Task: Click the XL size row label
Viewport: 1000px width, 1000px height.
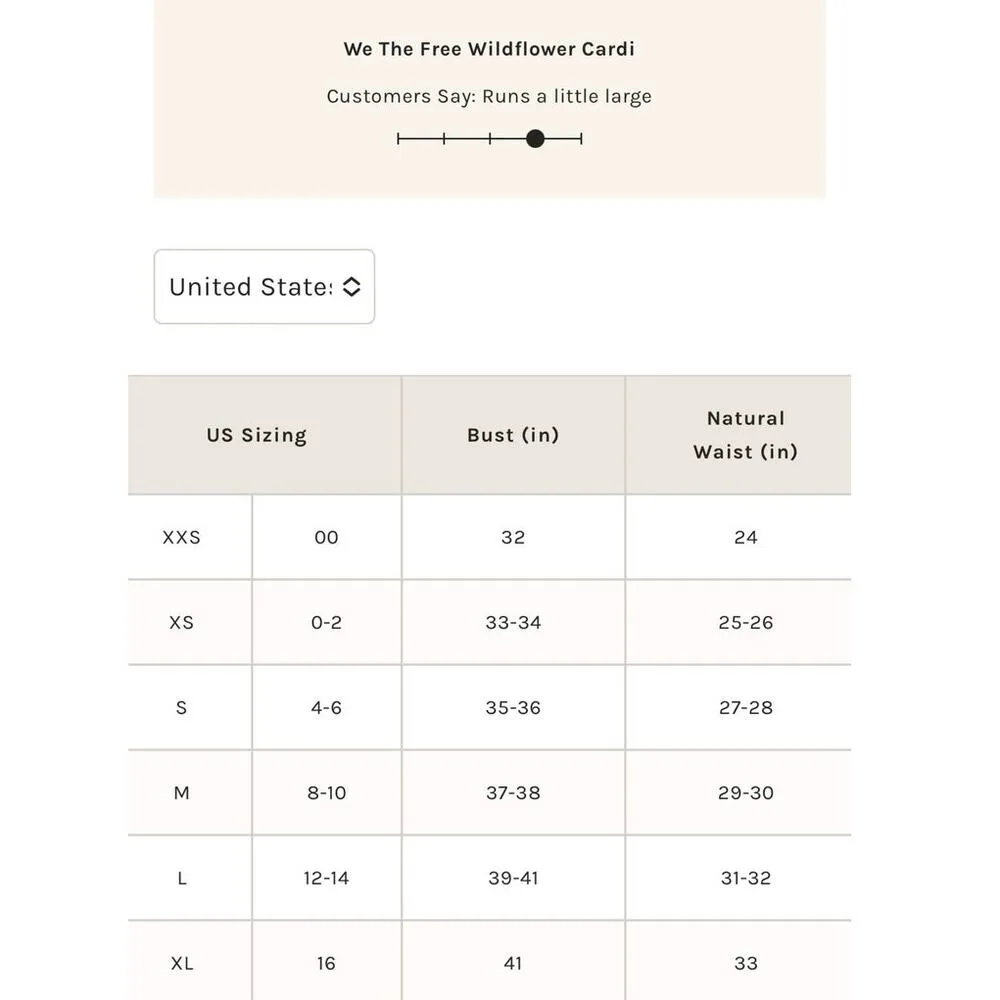Action: coord(182,963)
